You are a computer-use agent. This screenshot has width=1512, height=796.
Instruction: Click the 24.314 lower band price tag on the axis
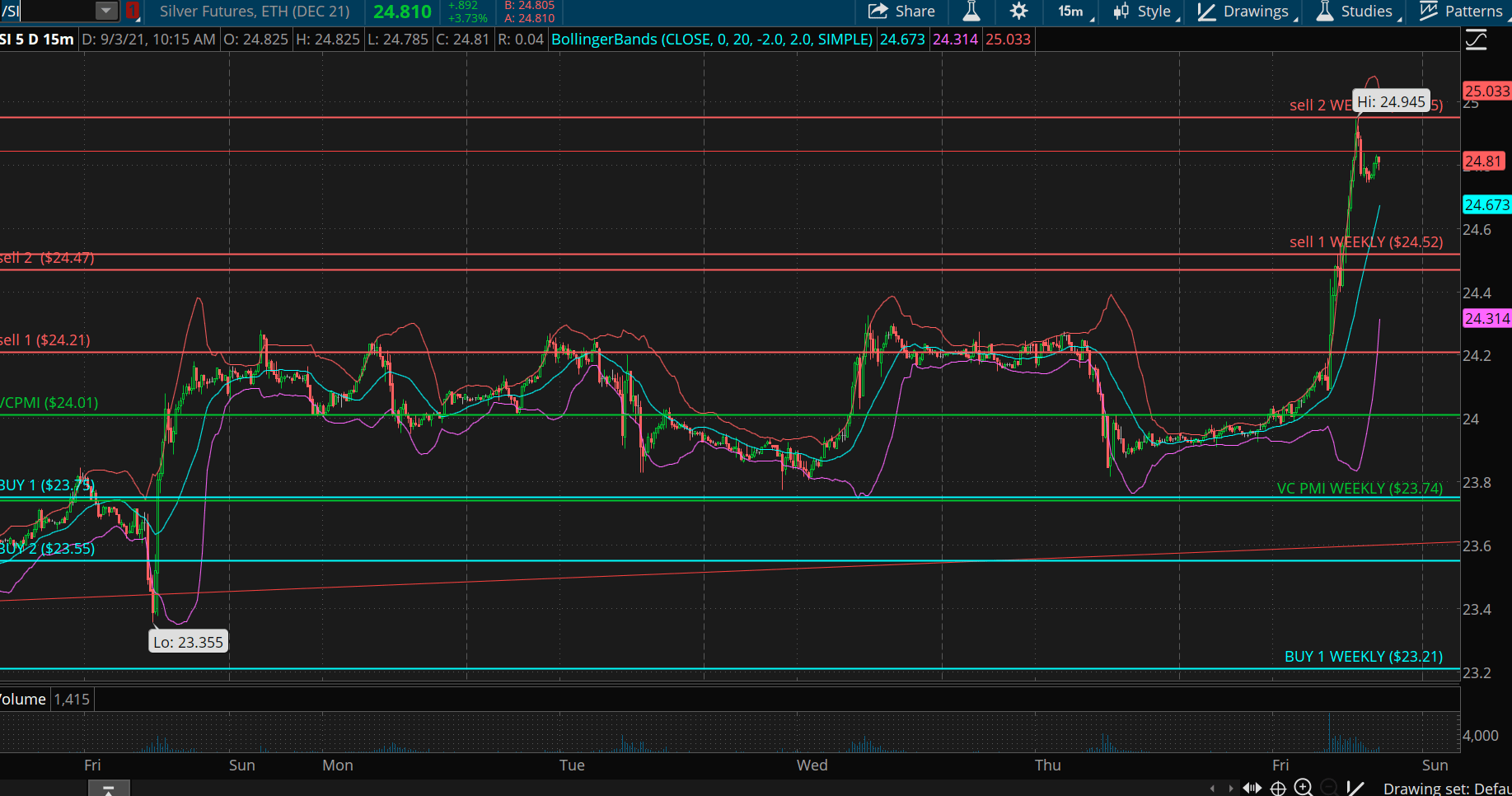(1486, 319)
